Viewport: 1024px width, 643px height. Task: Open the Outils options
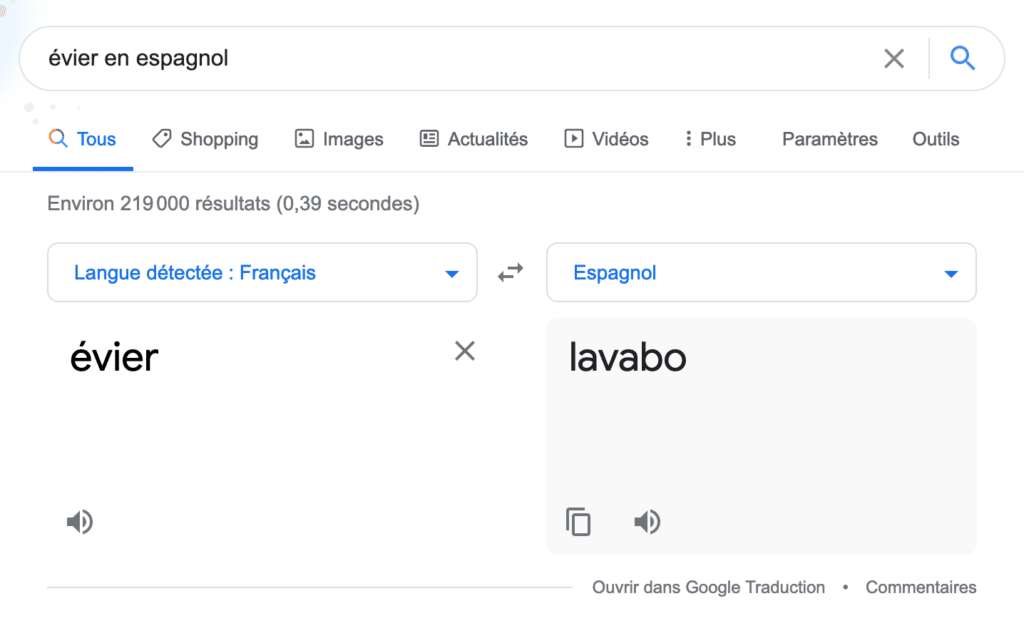click(935, 139)
